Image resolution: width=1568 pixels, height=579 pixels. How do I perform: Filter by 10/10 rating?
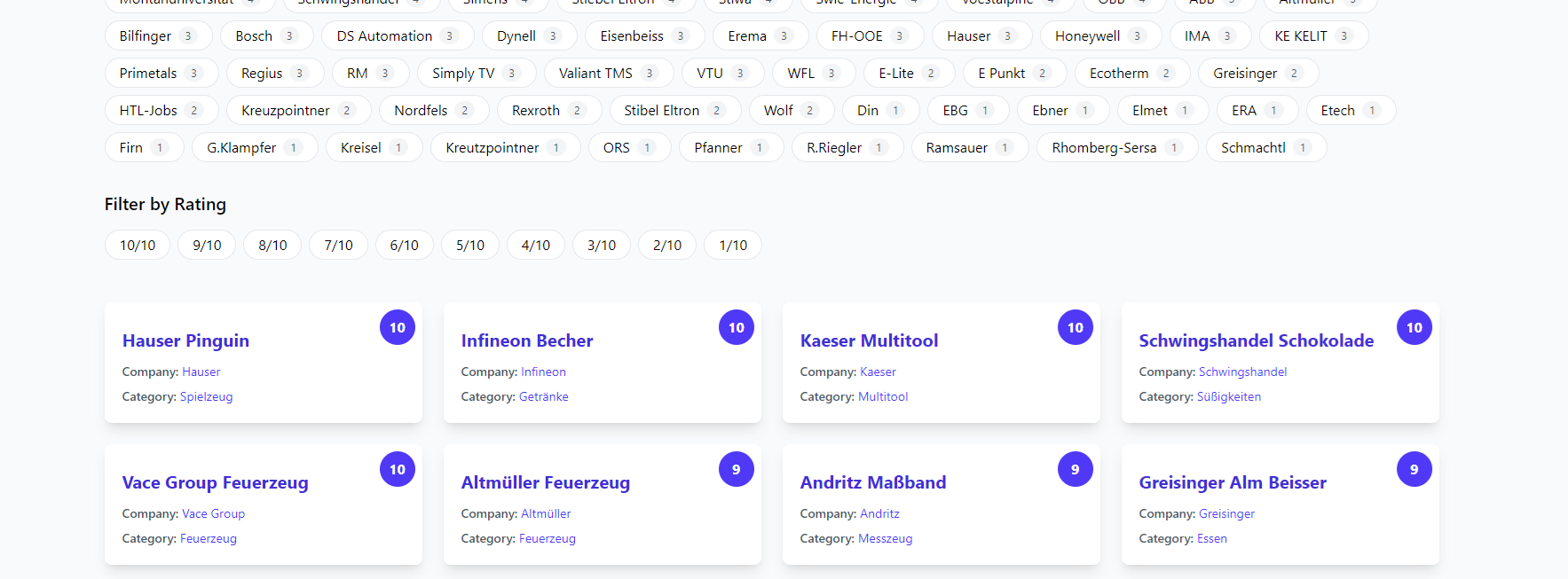pos(138,246)
